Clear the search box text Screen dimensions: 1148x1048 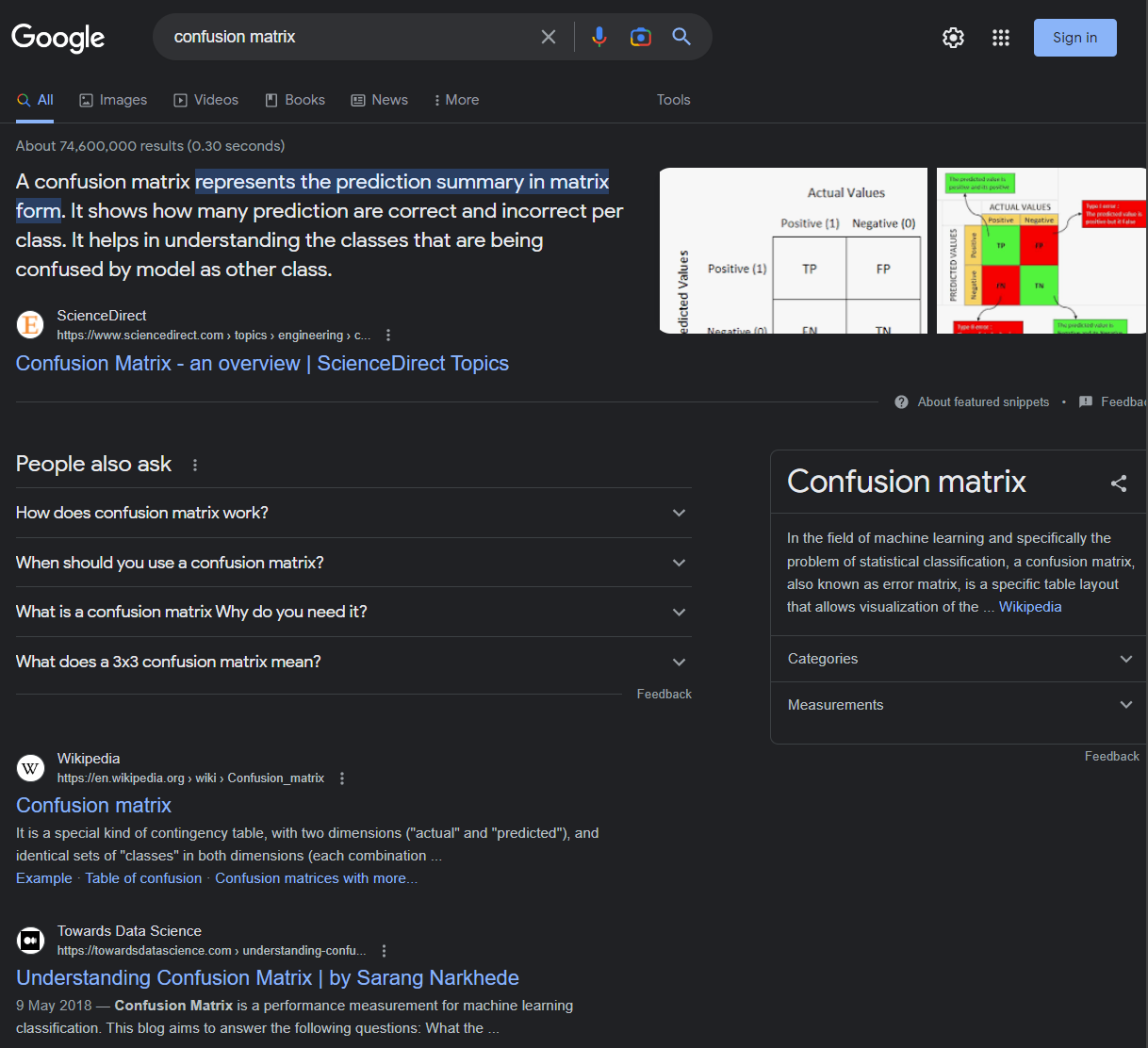pyautogui.click(x=549, y=37)
